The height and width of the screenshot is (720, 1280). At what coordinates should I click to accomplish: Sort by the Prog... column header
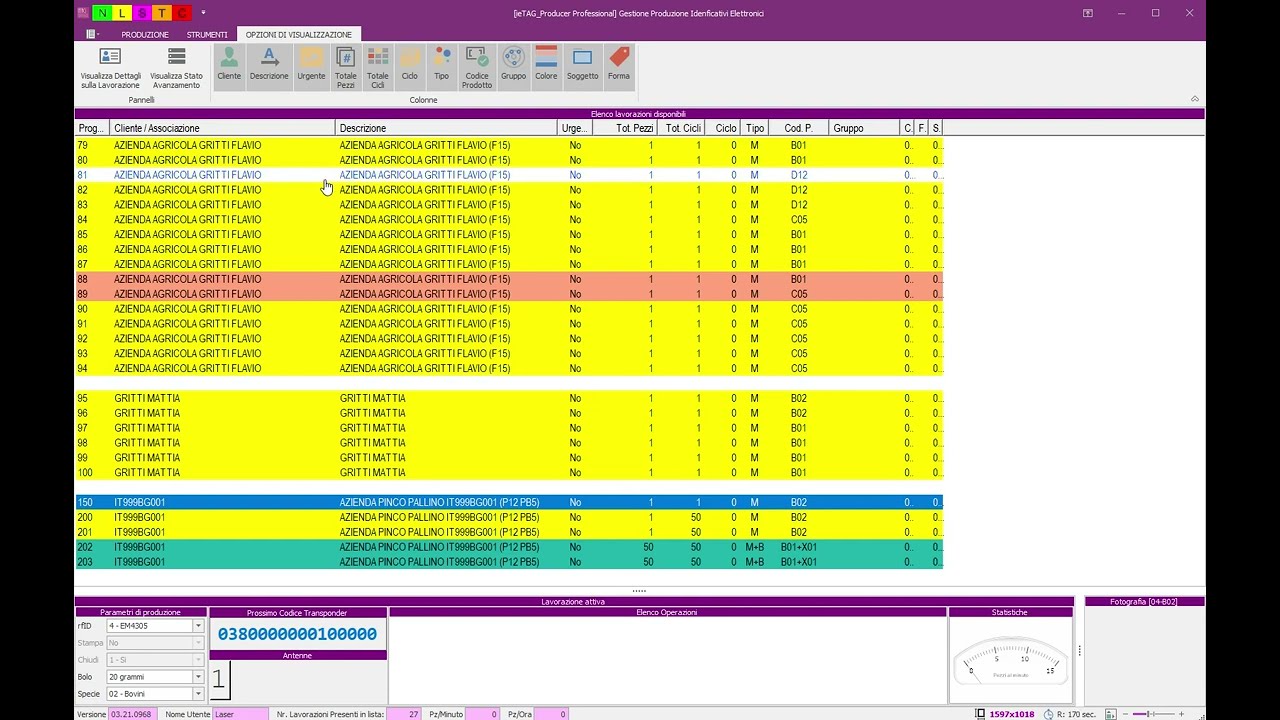(92, 128)
